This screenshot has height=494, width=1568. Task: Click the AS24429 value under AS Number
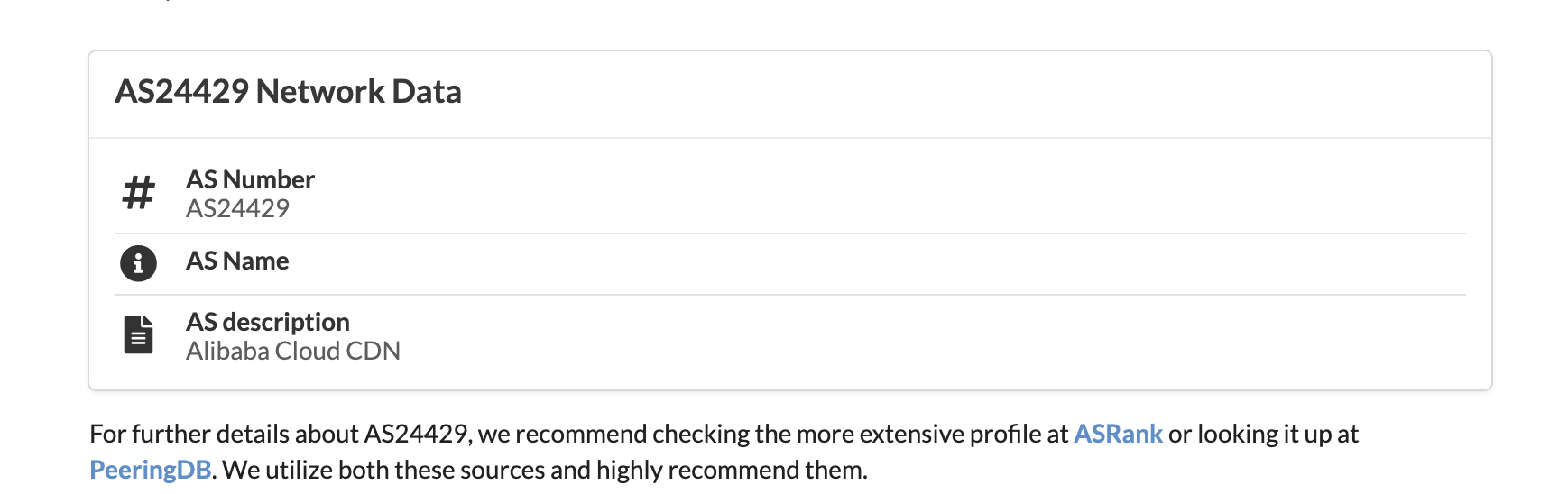[x=237, y=208]
